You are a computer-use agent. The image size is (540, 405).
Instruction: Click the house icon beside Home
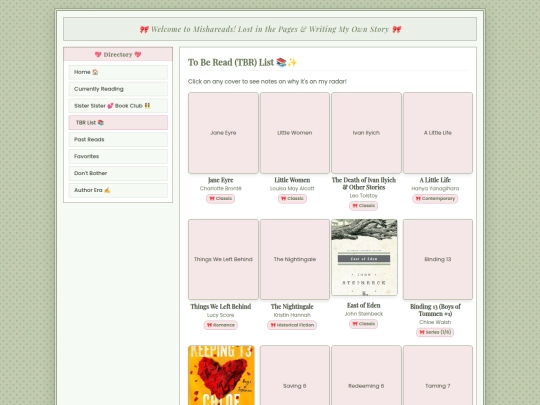[95, 72]
